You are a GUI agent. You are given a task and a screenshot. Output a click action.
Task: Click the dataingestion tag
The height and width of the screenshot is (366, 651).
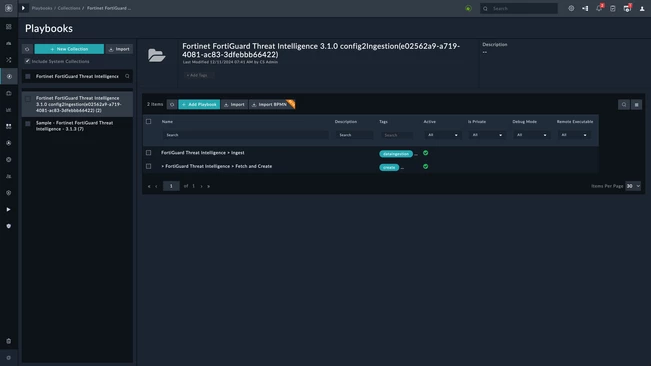[x=396, y=154]
